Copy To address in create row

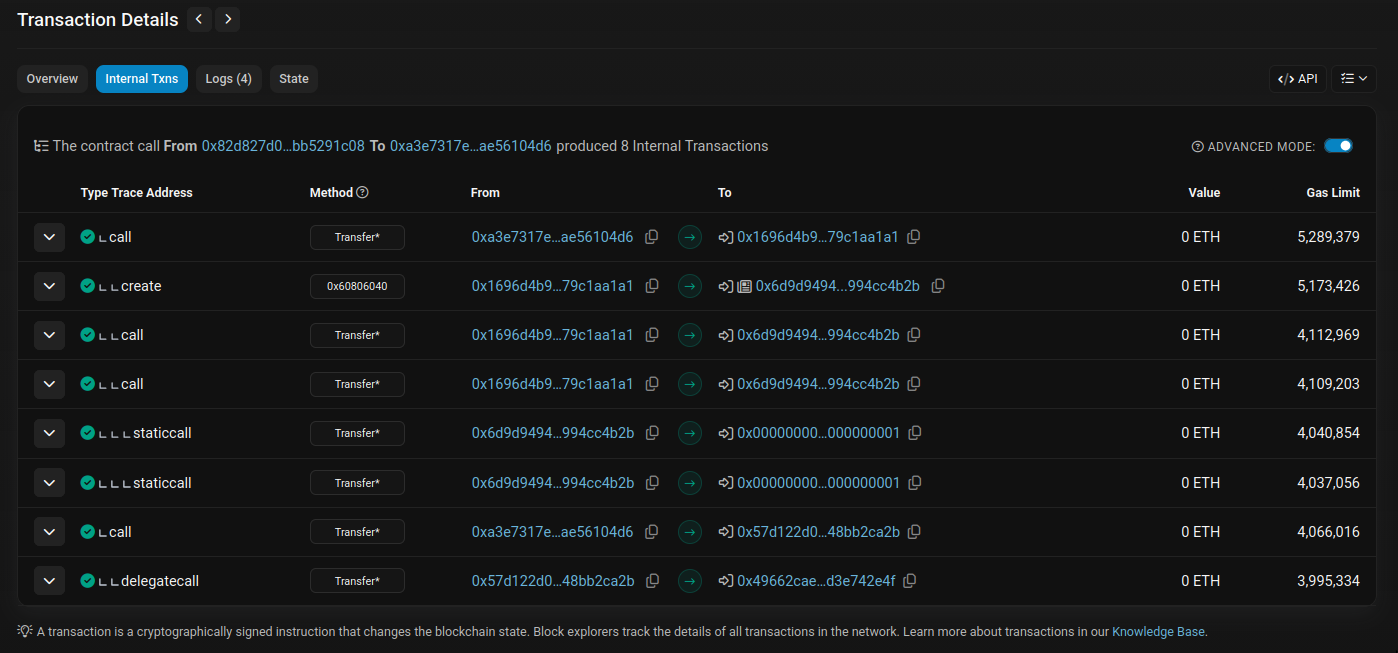point(938,286)
